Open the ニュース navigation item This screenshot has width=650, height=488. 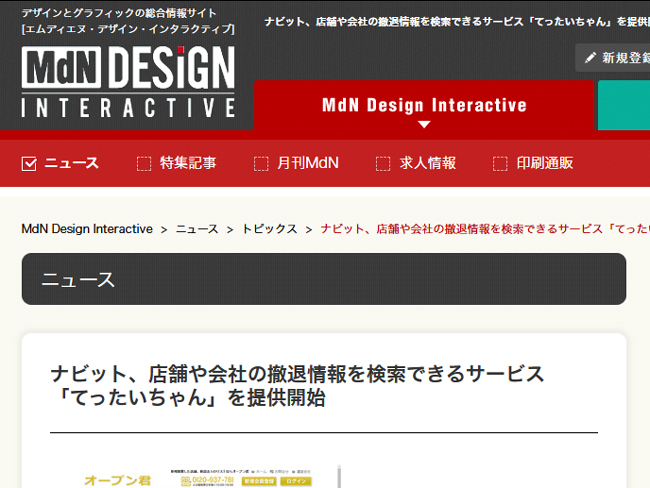click(71, 163)
